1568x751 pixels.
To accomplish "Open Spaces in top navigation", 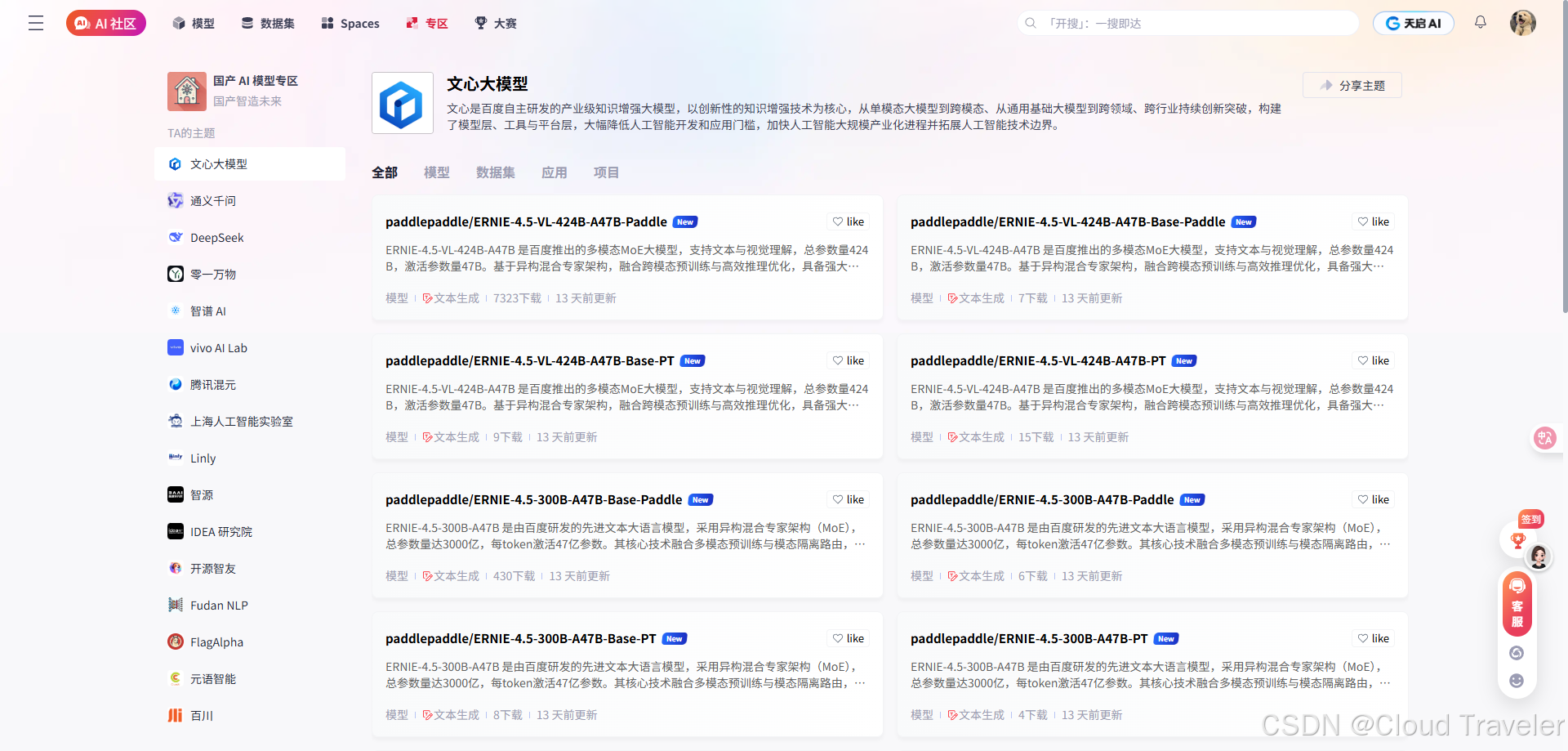I will [350, 23].
